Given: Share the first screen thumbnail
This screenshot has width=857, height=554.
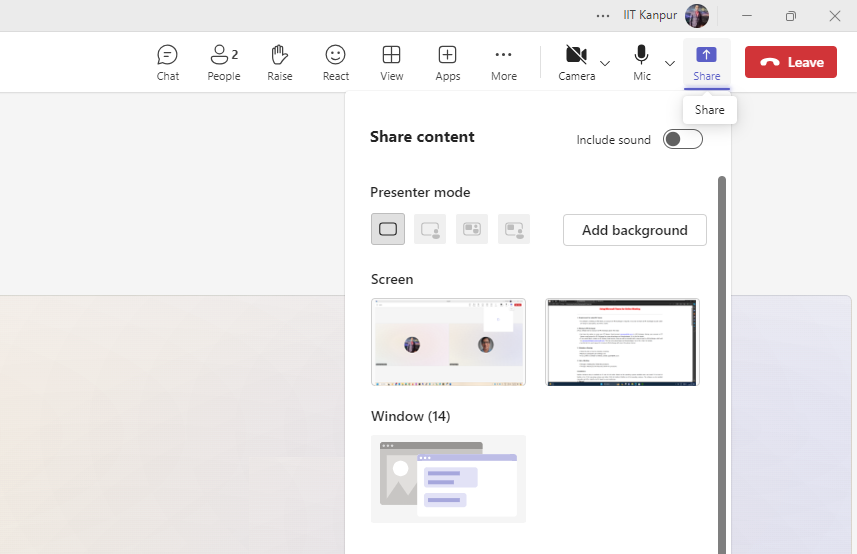Looking at the screenshot, I should click(448, 342).
